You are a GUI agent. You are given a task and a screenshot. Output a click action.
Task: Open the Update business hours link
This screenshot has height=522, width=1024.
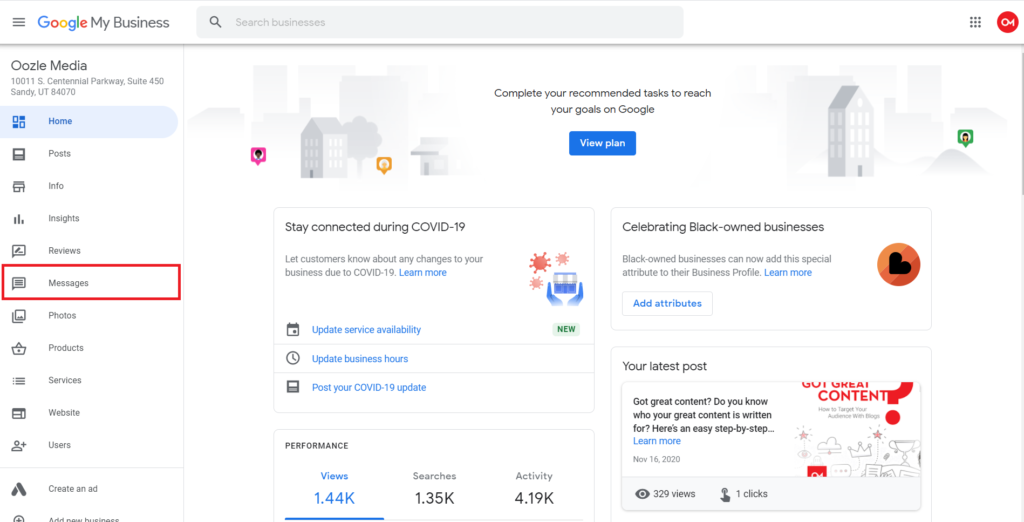[360, 359]
